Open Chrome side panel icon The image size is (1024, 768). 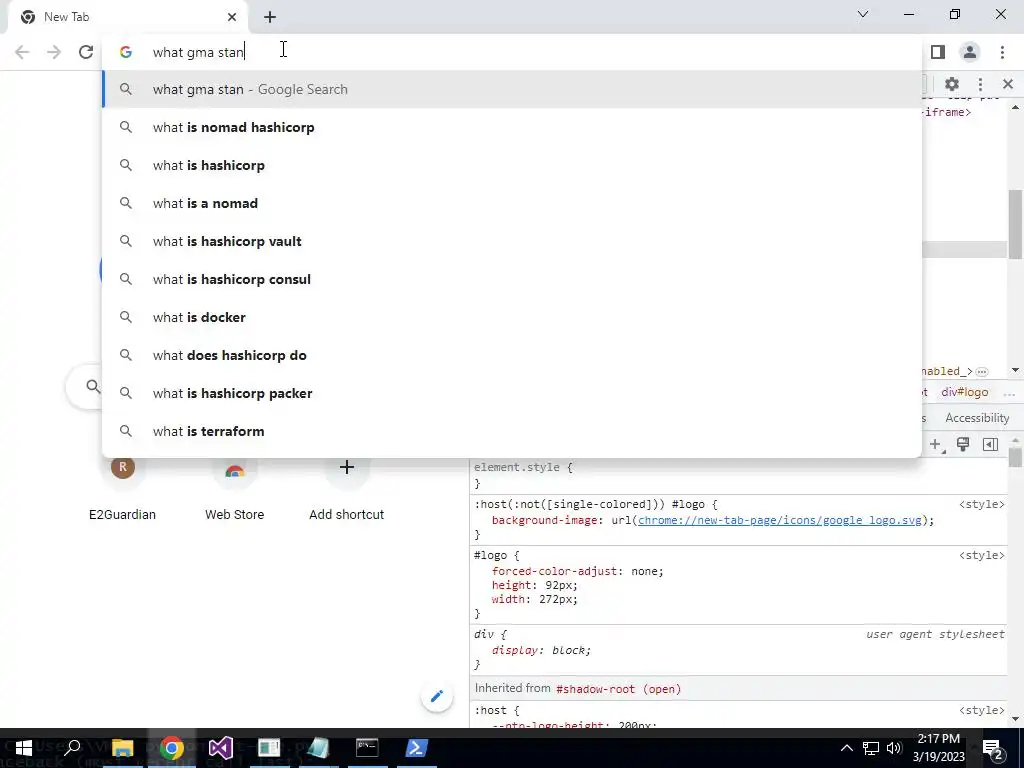click(x=938, y=52)
